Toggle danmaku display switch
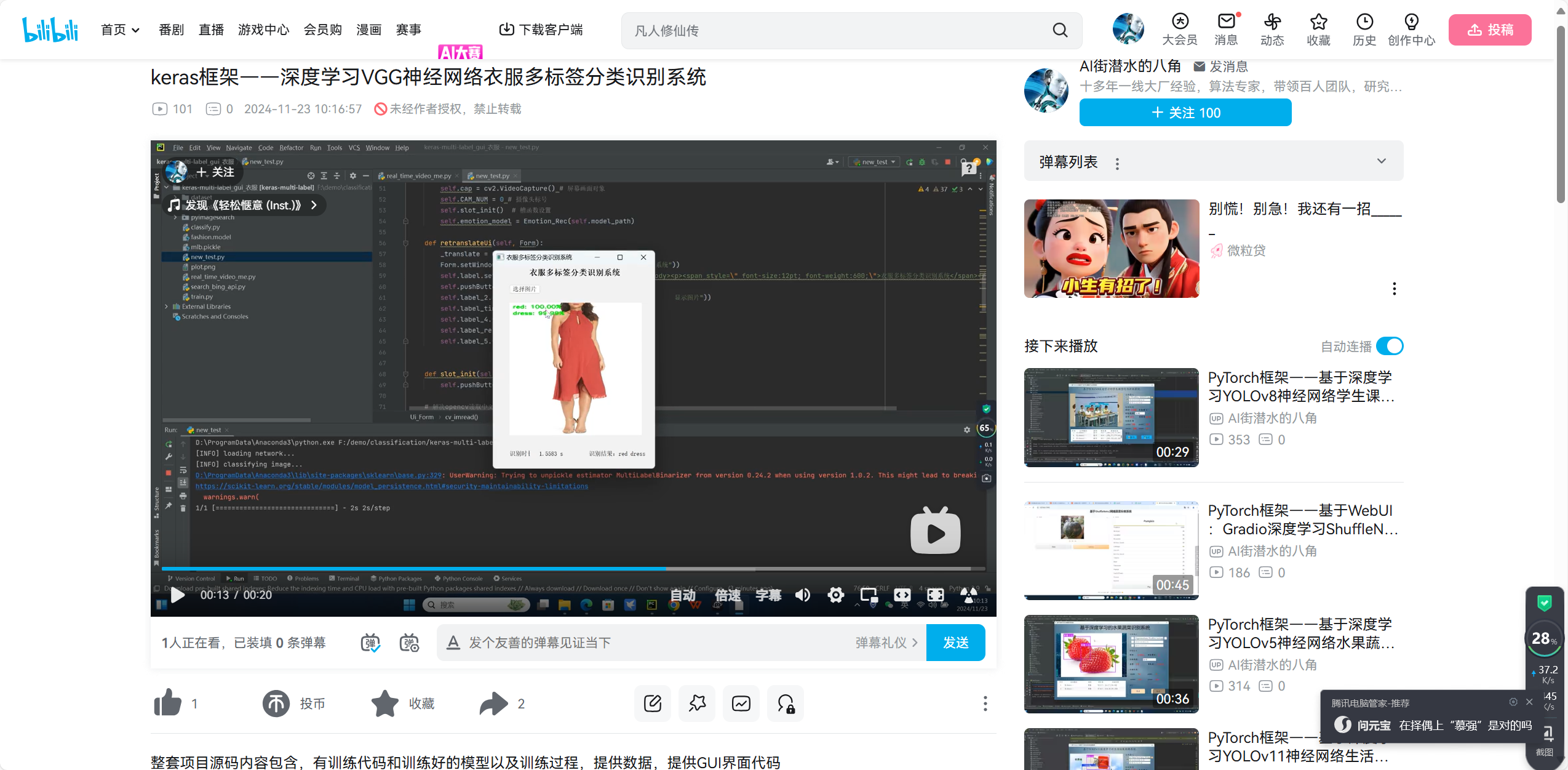The image size is (1568, 770). tap(370, 643)
